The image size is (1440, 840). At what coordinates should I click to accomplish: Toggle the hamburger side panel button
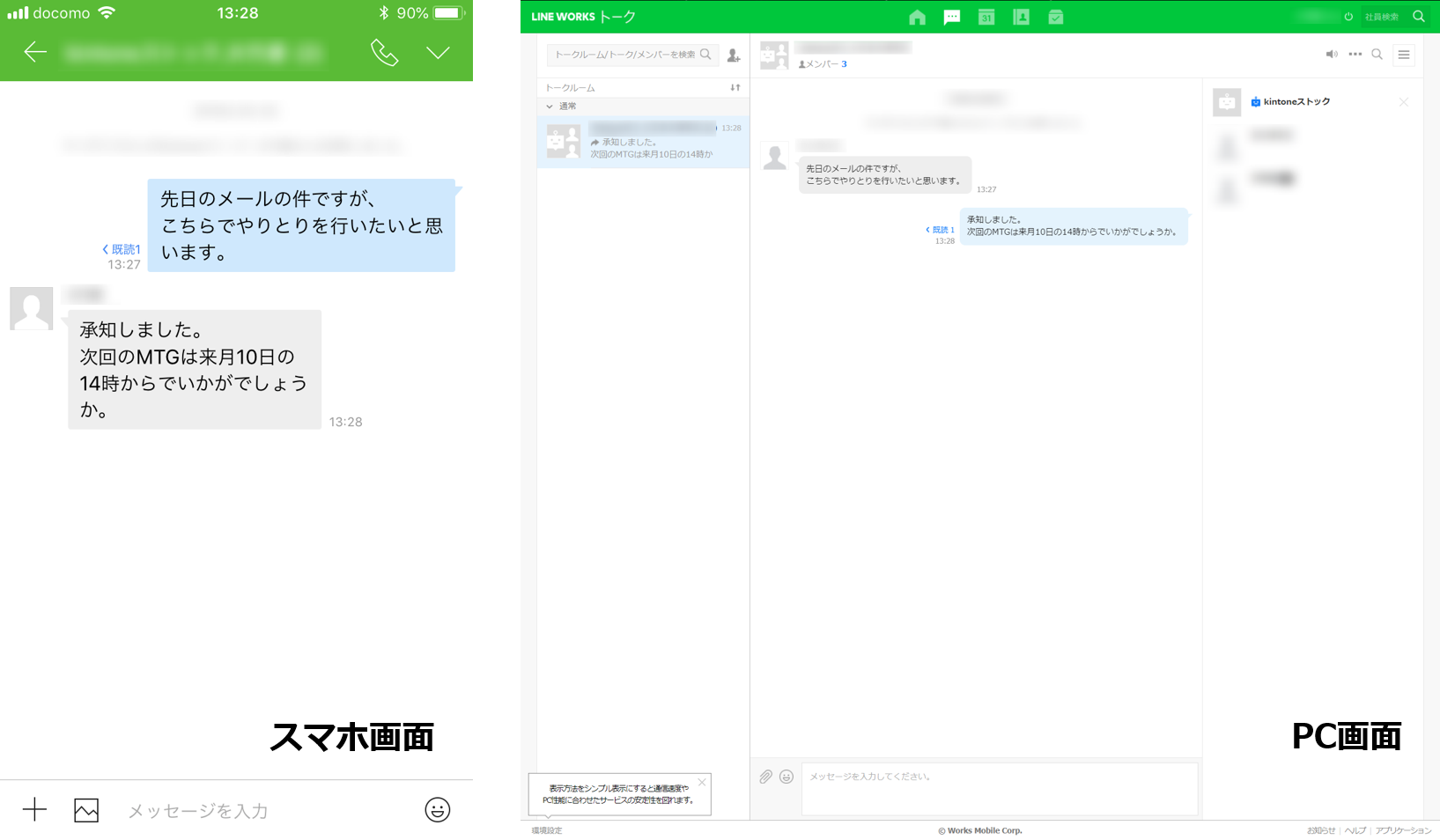pos(1404,55)
